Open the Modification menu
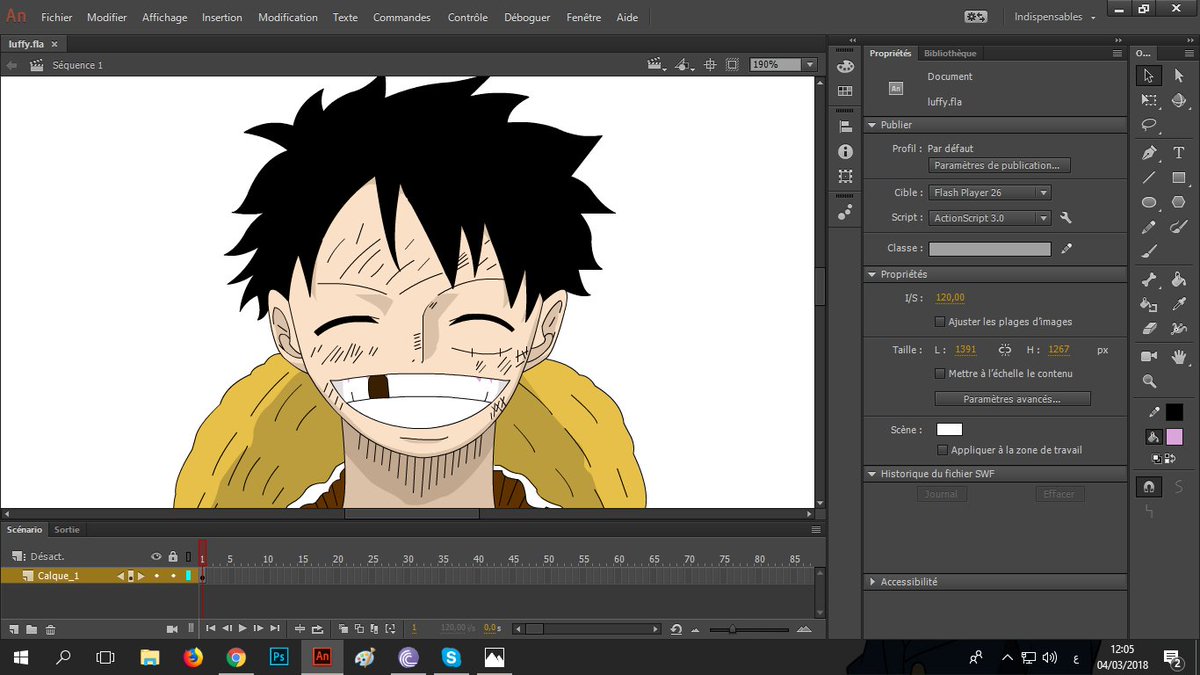The height and width of the screenshot is (675, 1200). 288,17
